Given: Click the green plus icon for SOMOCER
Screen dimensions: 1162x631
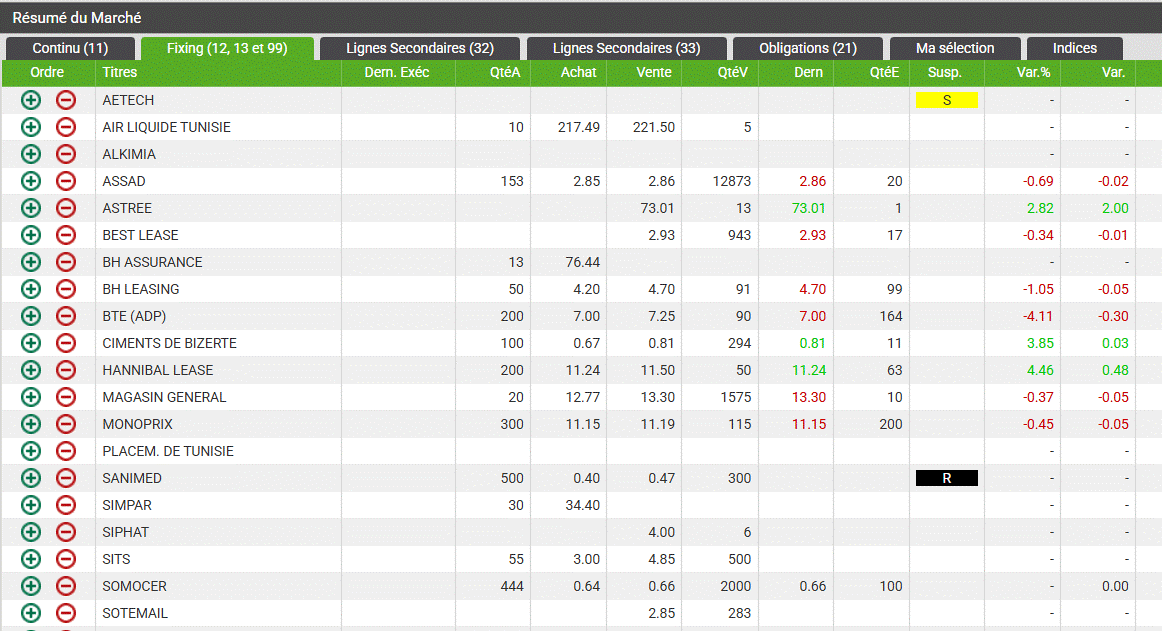Looking at the screenshot, I should click(x=30, y=586).
